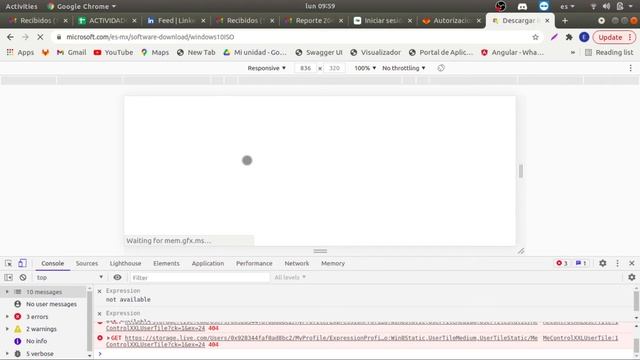
Task: Click the red errors count badge
Action: click(x=562, y=263)
